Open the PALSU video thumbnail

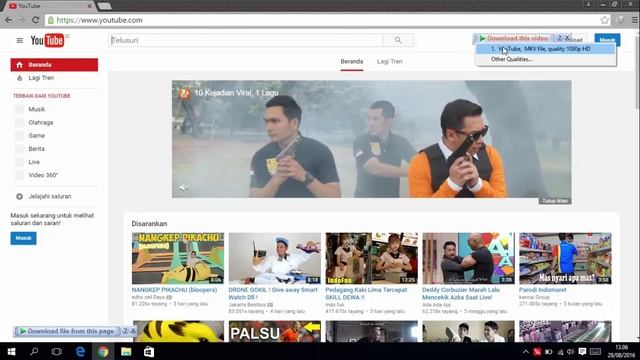pos(275,331)
